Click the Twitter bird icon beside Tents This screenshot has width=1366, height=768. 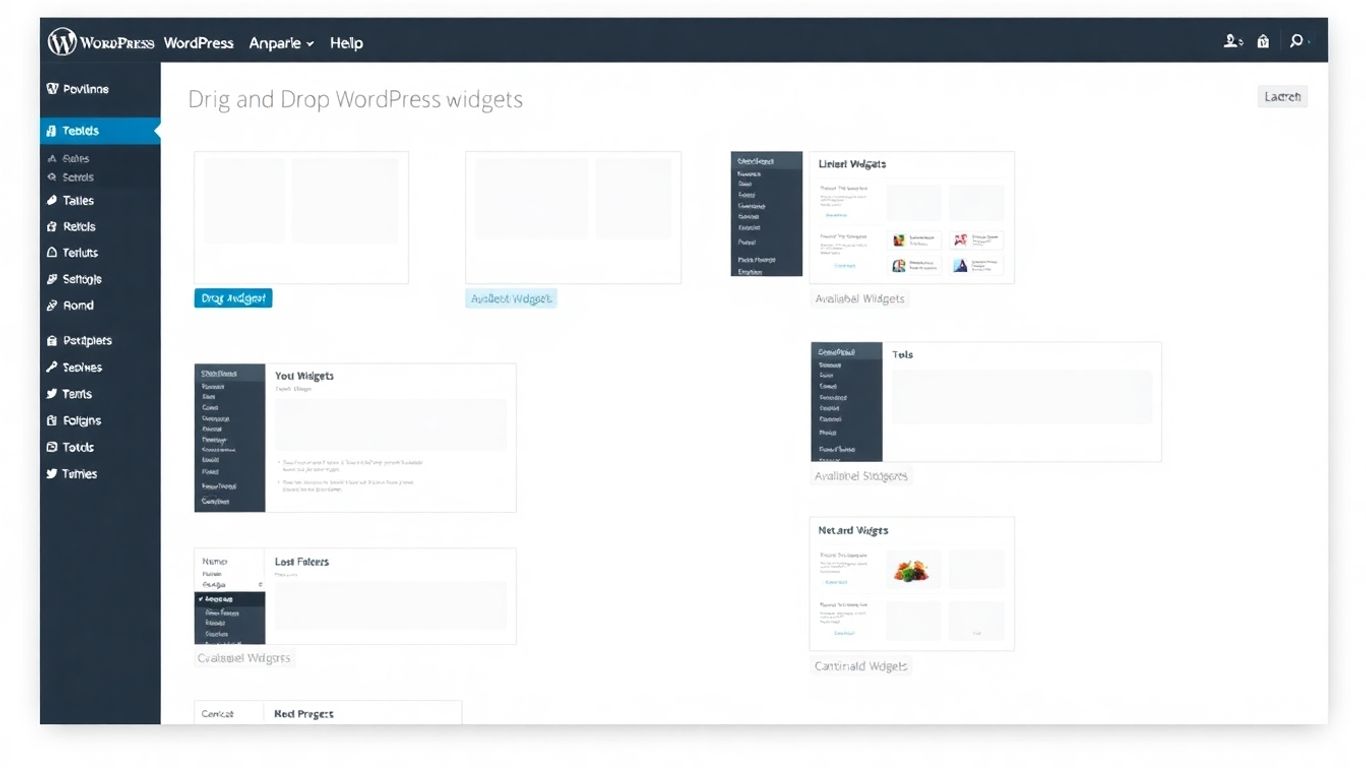coord(52,394)
